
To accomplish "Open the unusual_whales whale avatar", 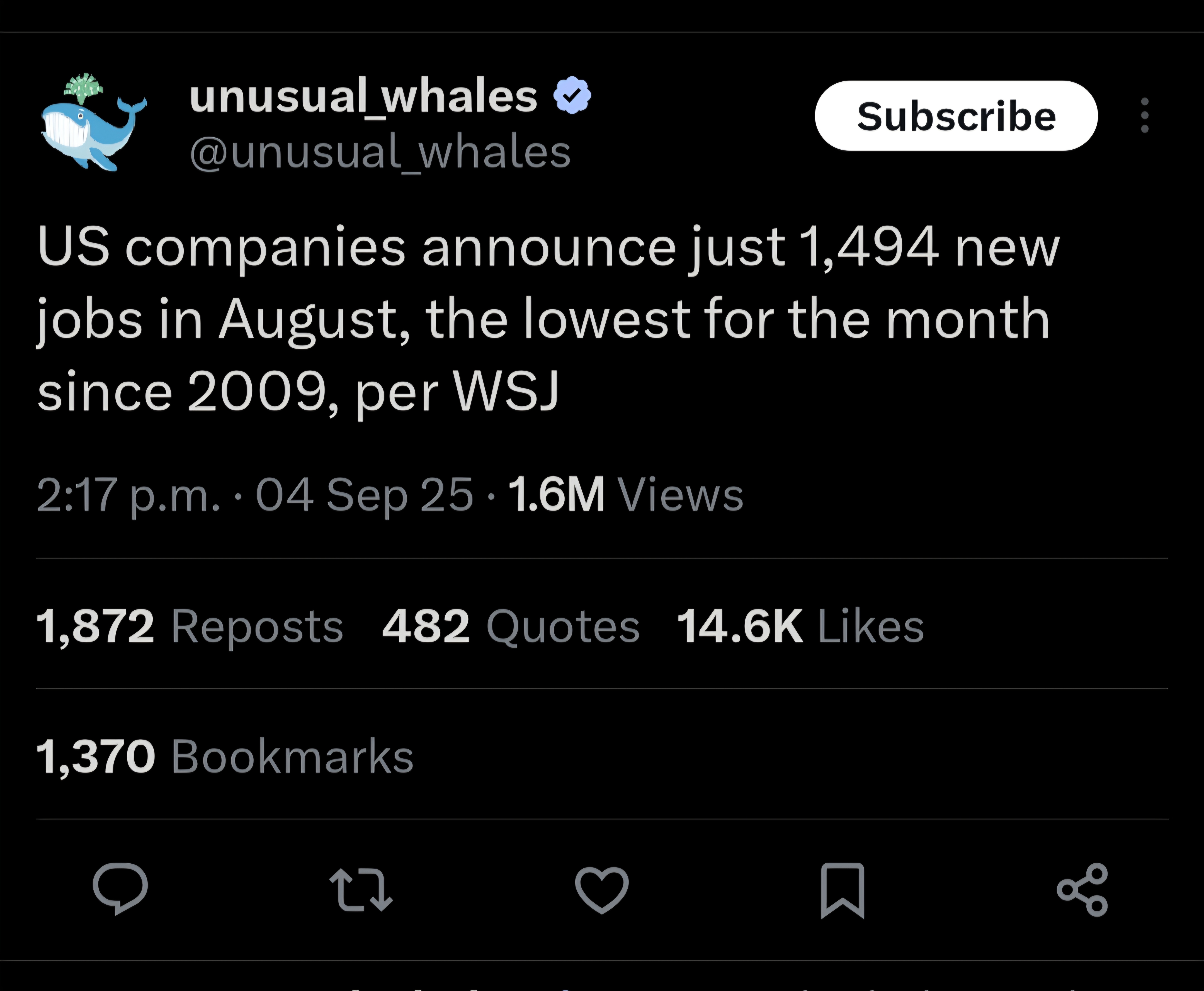I will coord(94,122).
